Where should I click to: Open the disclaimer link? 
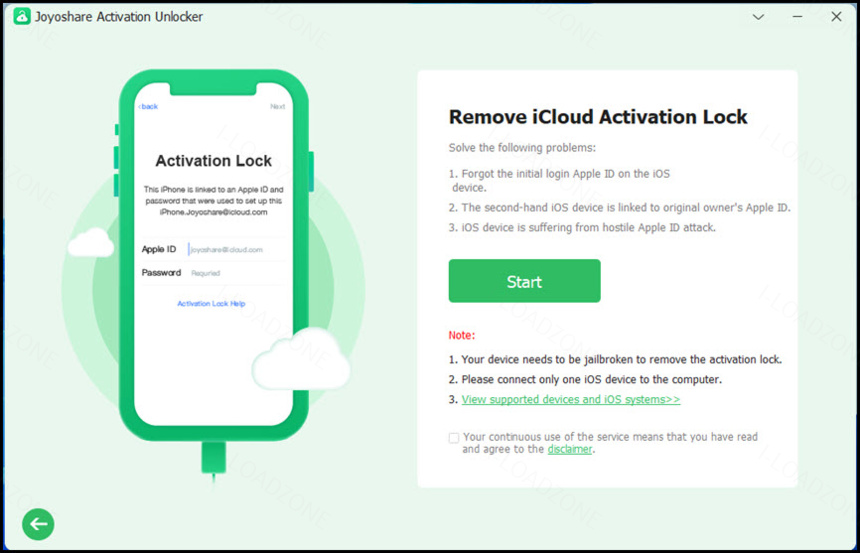569,449
